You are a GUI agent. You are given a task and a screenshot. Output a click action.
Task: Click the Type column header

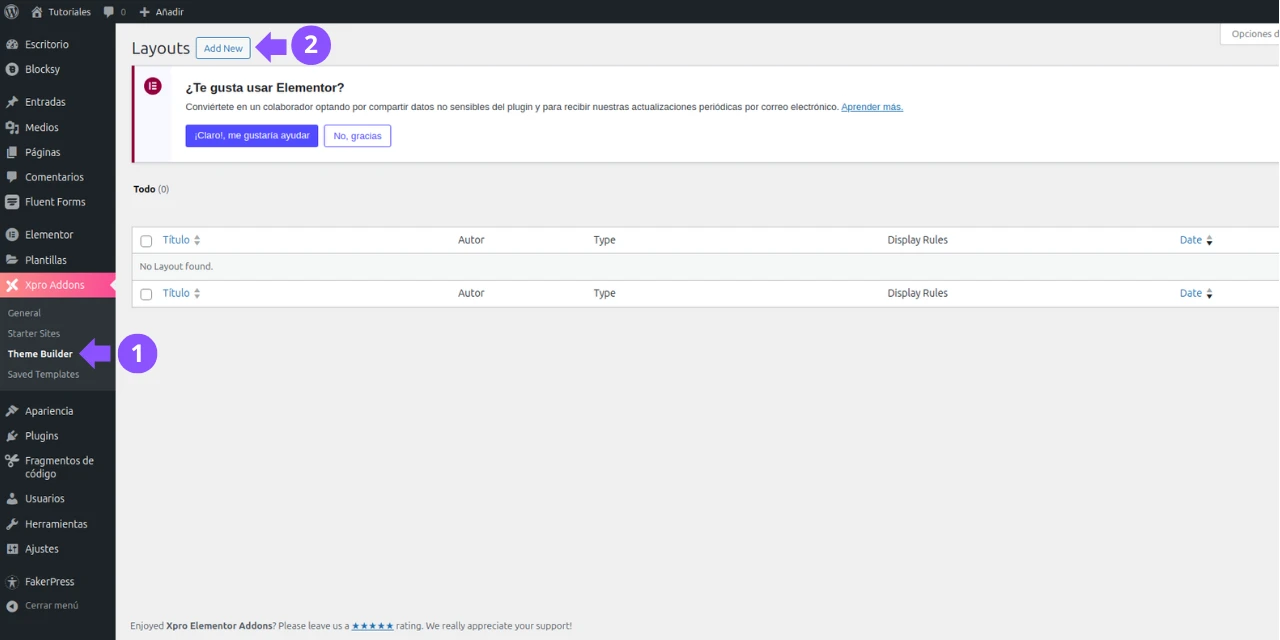coord(604,240)
